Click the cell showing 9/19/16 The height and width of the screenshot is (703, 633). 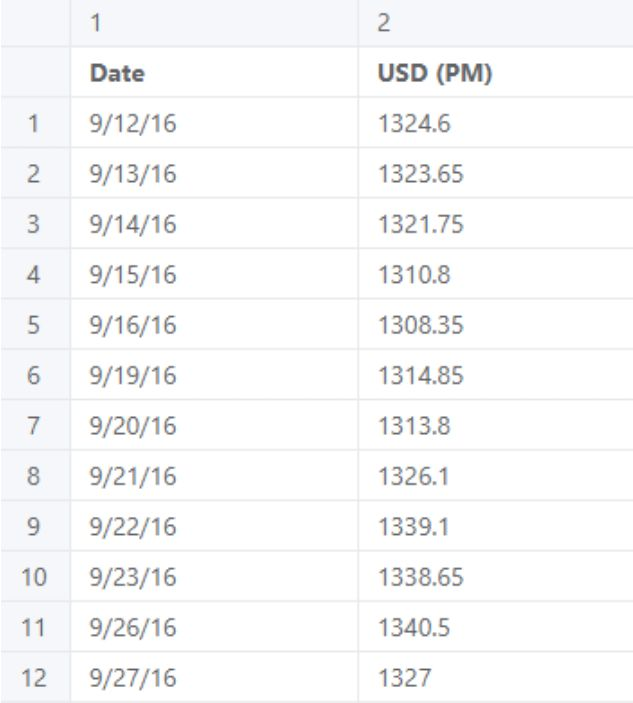214,375
